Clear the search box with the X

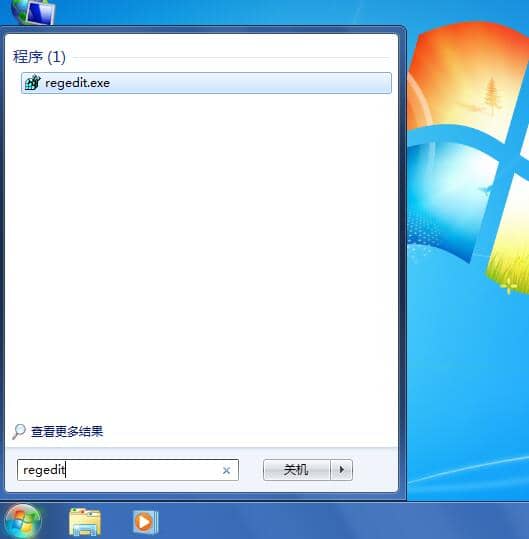coord(226,470)
